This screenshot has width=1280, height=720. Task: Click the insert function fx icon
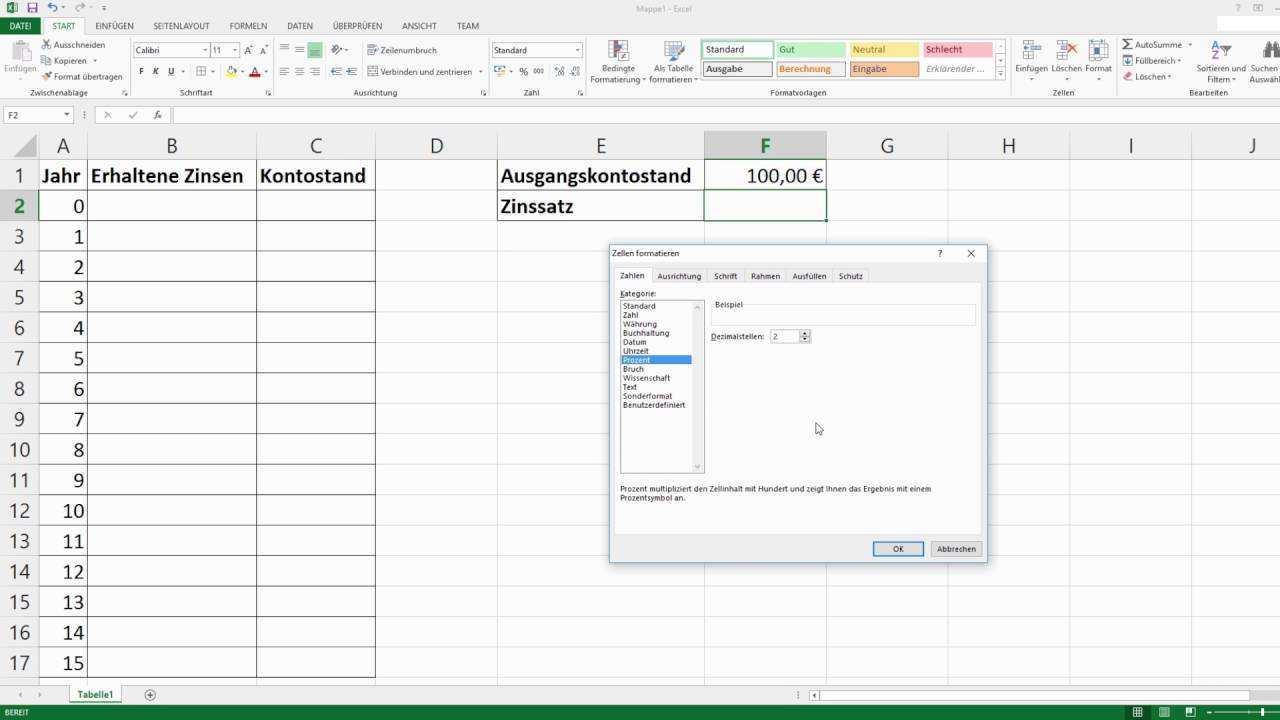157,115
